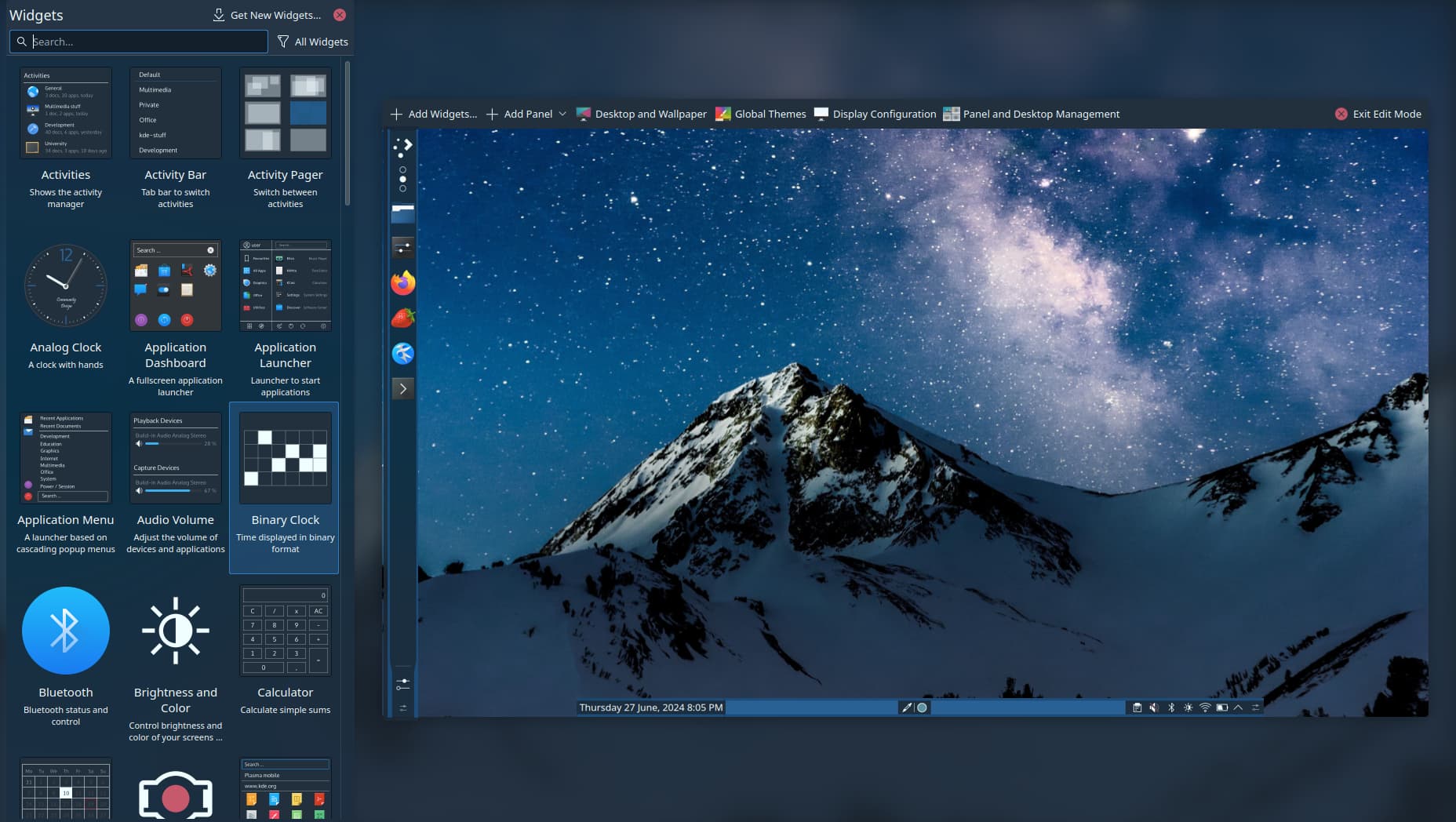The image size is (1456, 822).
Task: Open Display Configuration
Action: pyautogui.click(x=875, y=114)
